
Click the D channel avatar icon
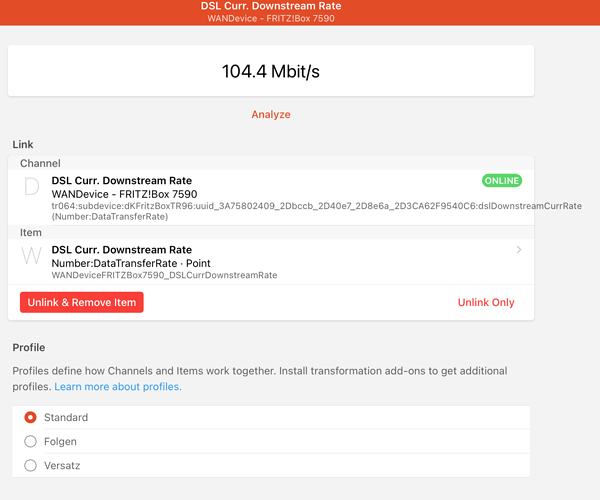[31, 187]
